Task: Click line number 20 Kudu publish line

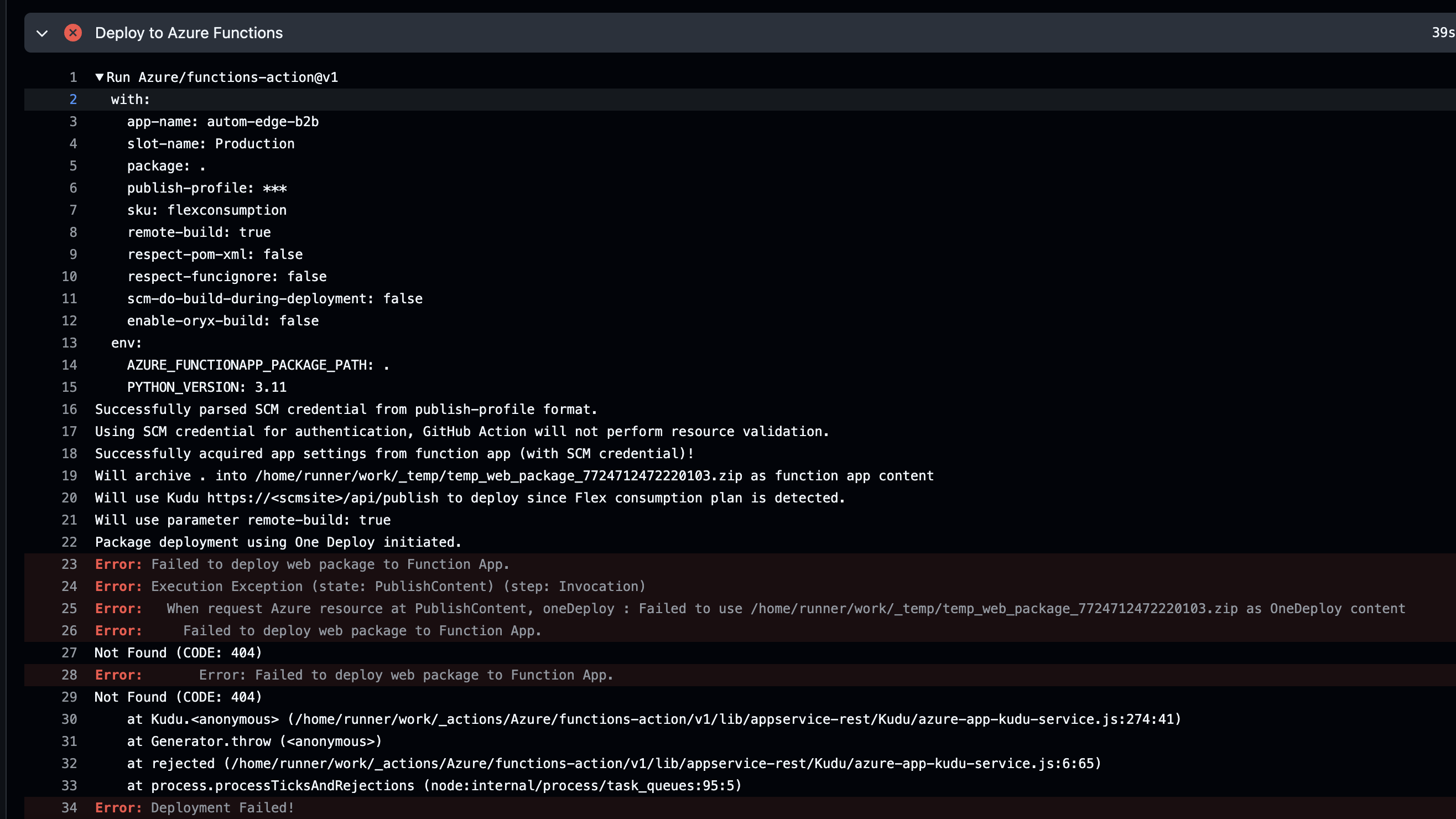Action: (x=69, y=498)
